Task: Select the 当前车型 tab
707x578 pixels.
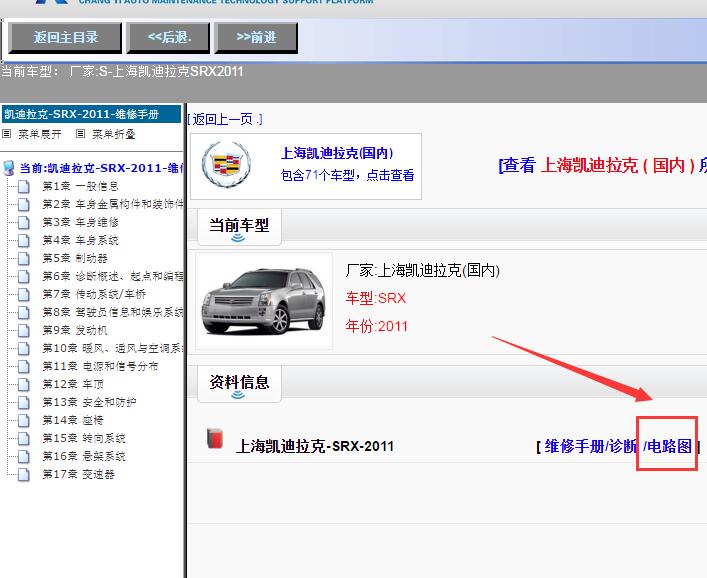Action: tap(239, 227)
